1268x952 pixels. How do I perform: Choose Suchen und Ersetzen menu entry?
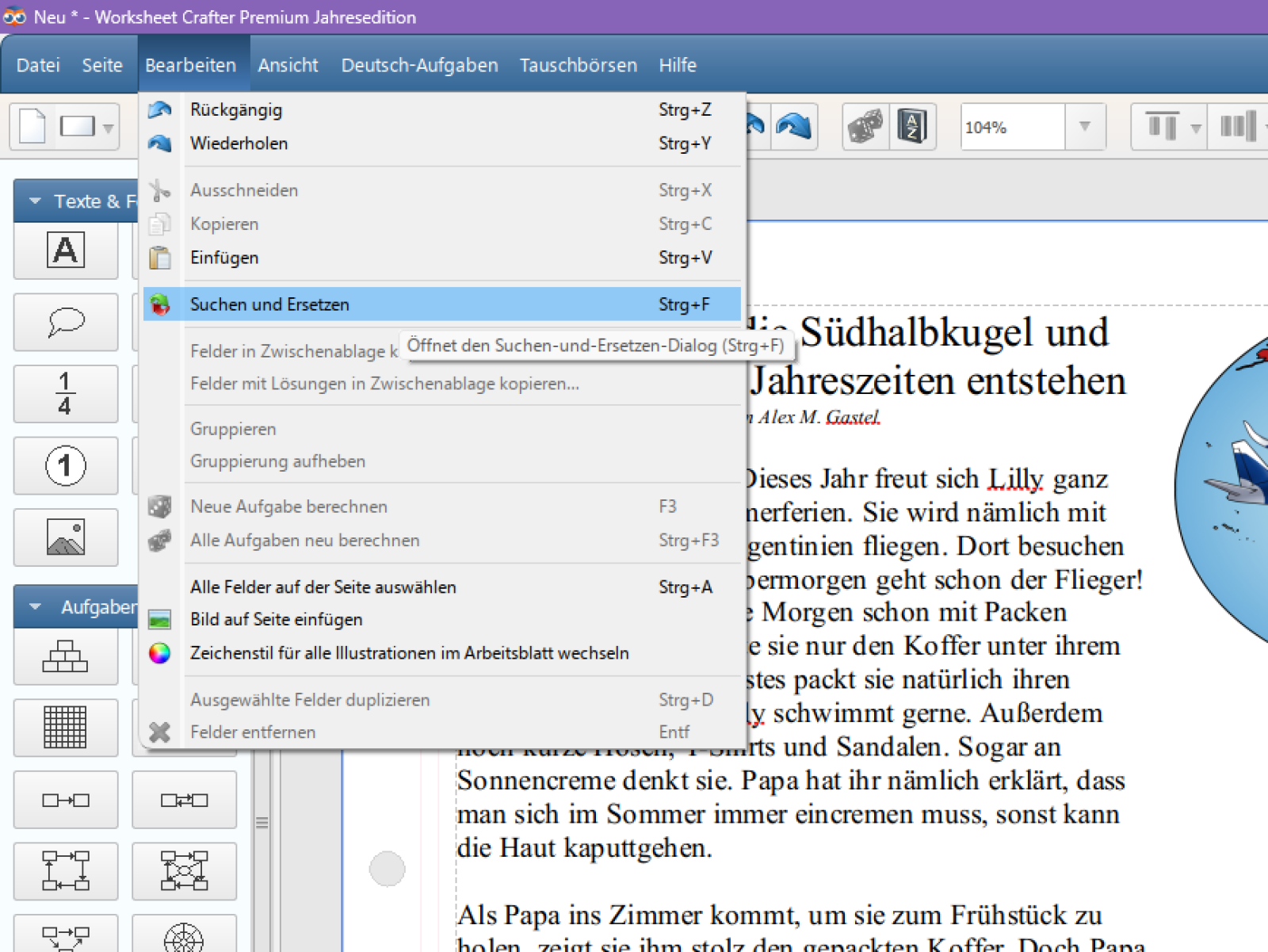[269, 304]
